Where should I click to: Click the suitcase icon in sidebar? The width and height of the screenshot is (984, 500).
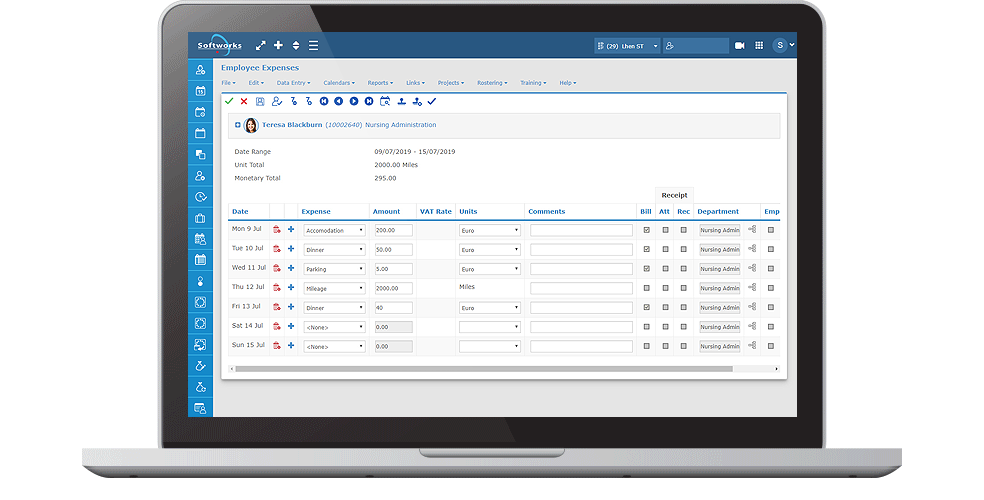point(200,218)
